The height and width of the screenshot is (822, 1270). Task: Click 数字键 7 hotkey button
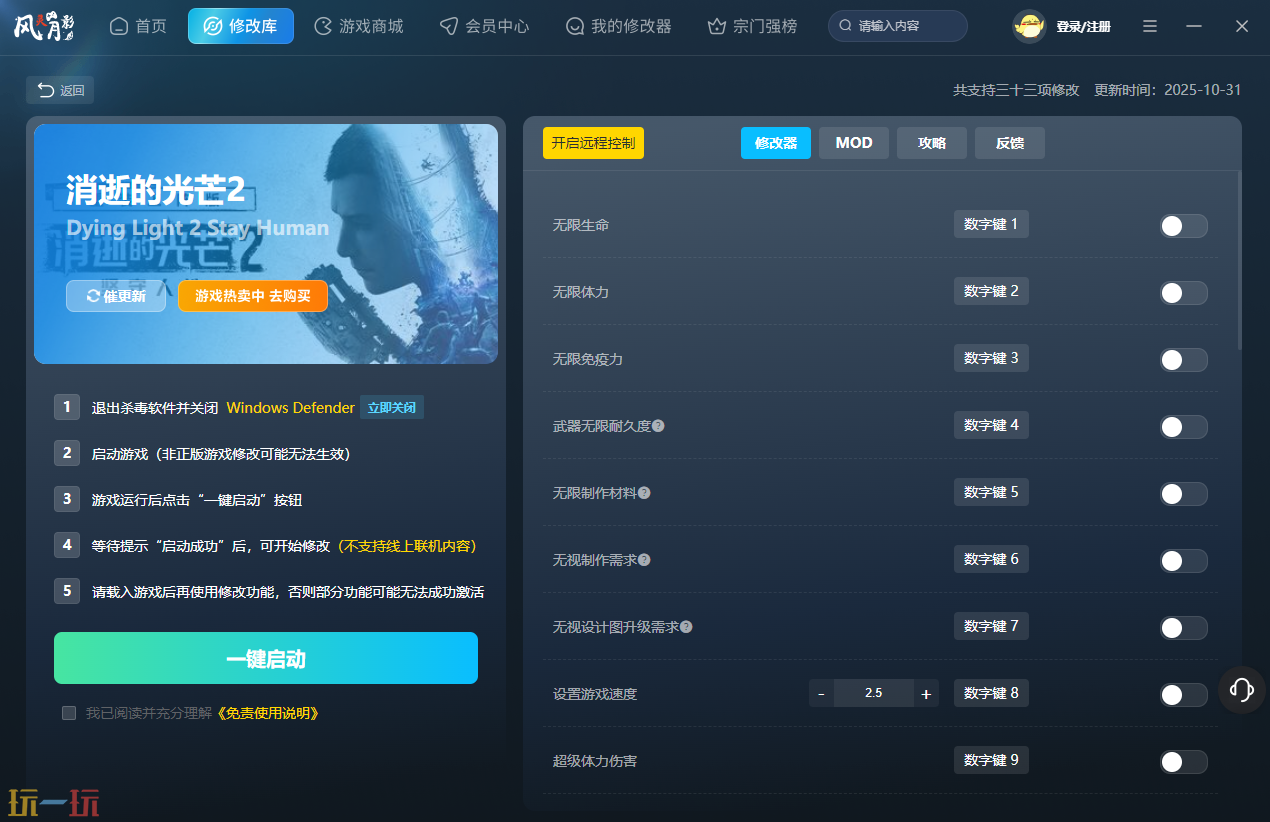(x=991, y=626)
